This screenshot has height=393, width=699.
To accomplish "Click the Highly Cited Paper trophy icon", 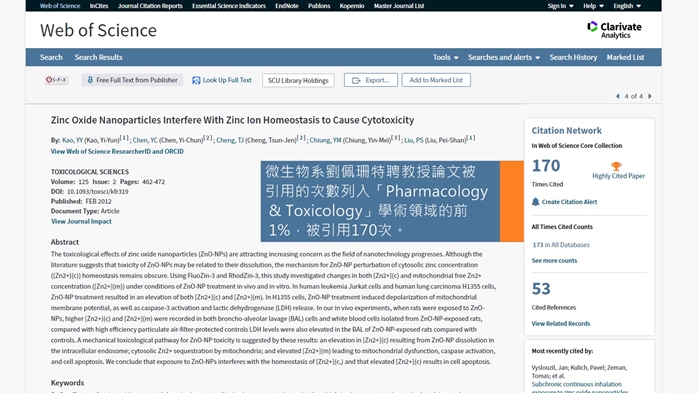I will (616, 166).
